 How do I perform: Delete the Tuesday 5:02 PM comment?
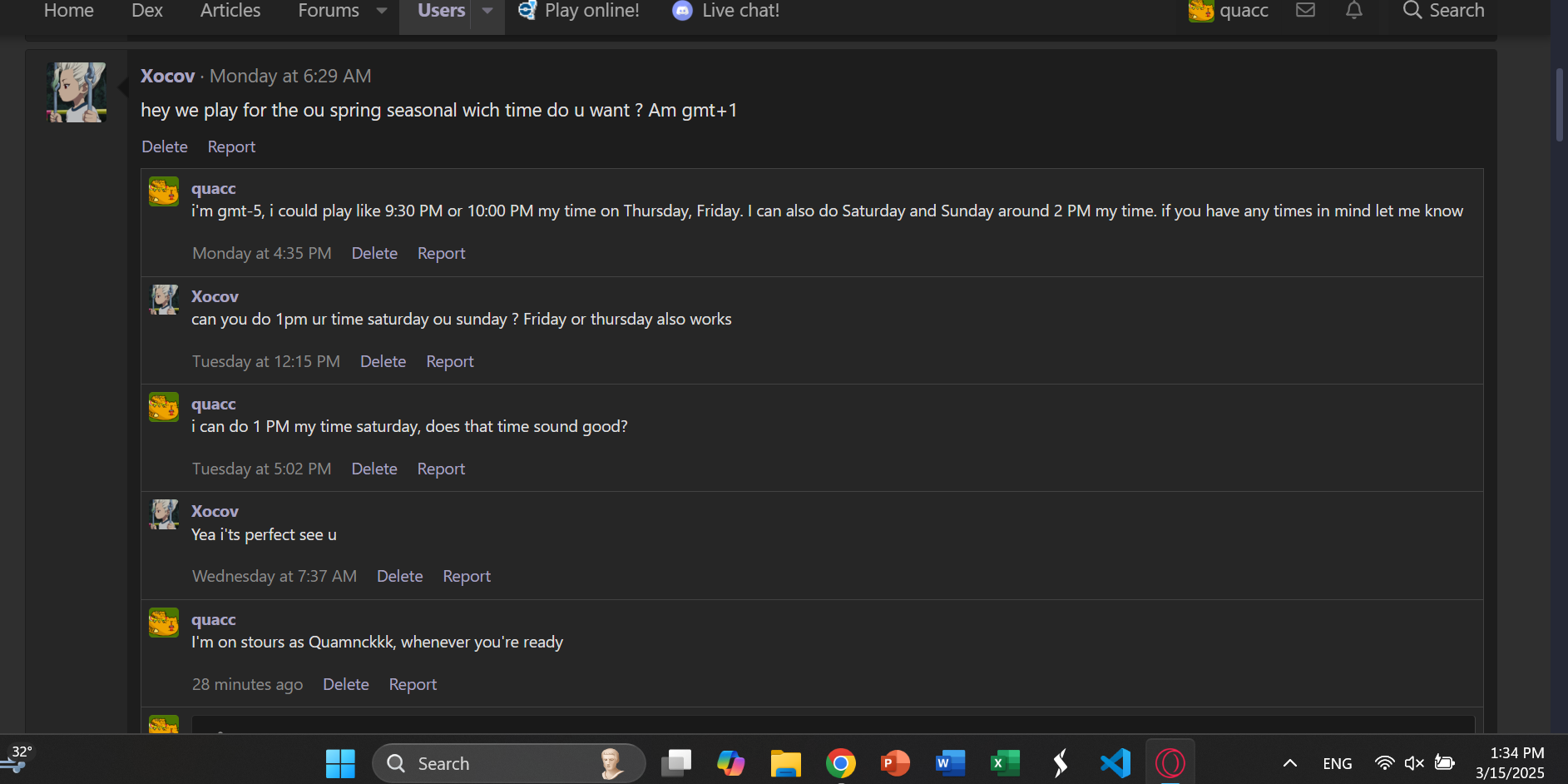[x=374, y=469]
